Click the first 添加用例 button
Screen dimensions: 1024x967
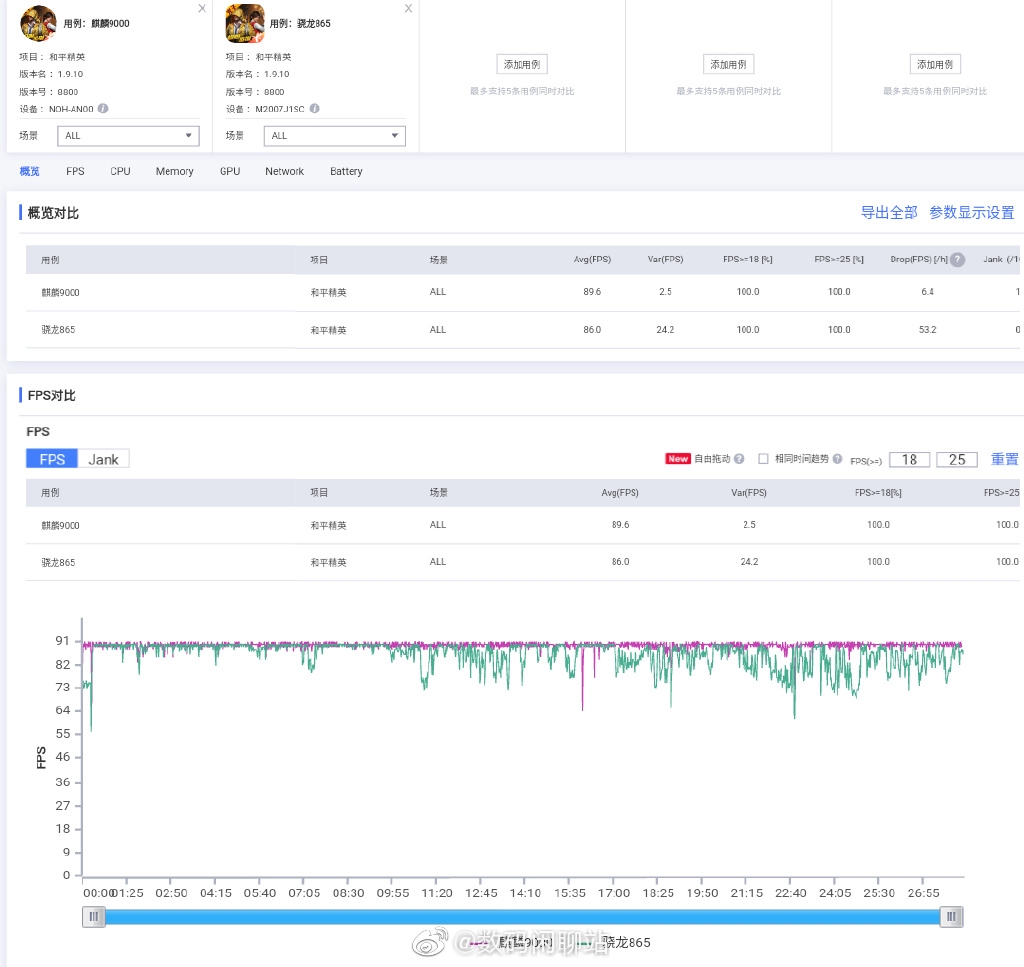[522, 64]
